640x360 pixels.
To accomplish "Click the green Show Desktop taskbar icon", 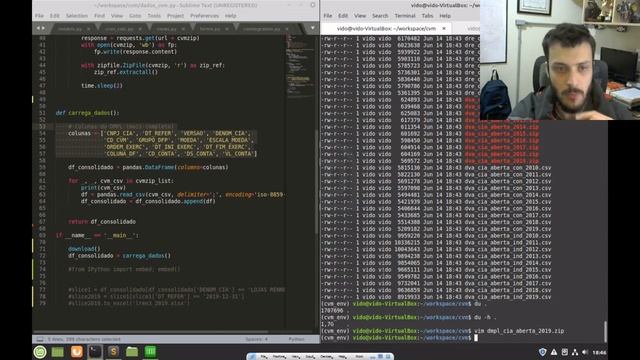I will coord(58,352).
